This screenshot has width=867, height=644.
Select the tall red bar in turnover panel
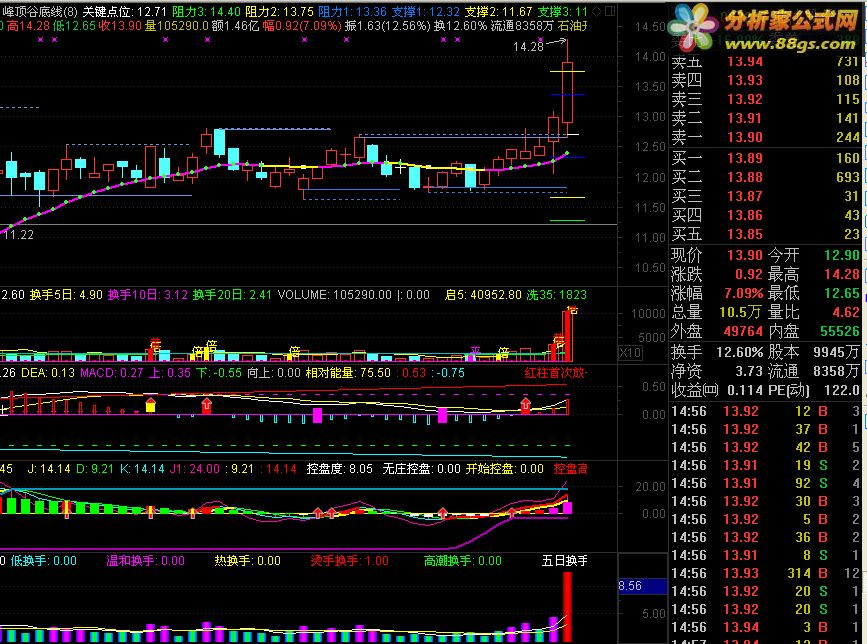pos(567,606)
